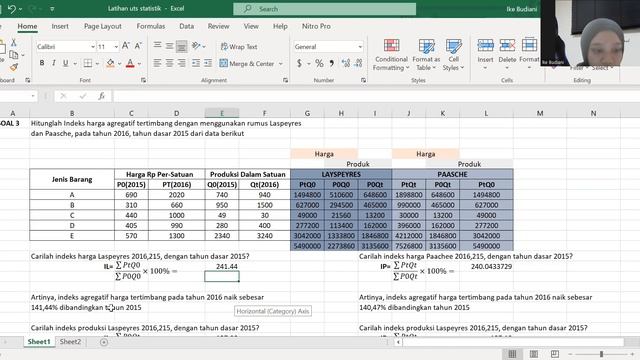
Task: Add a new sheet with plus button
Action: click(x=104, y=342)
